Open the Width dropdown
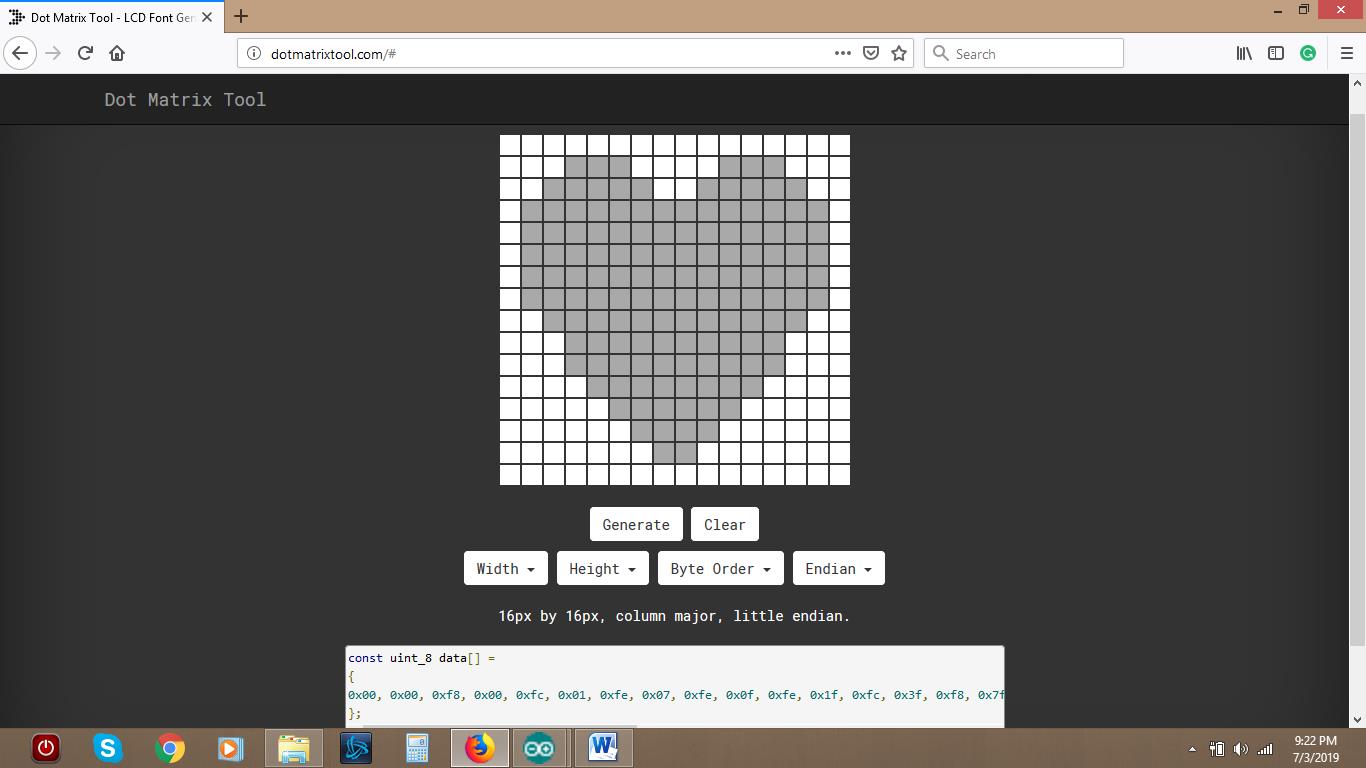This screenshot has width=1366, height=768. pos(505,568)
